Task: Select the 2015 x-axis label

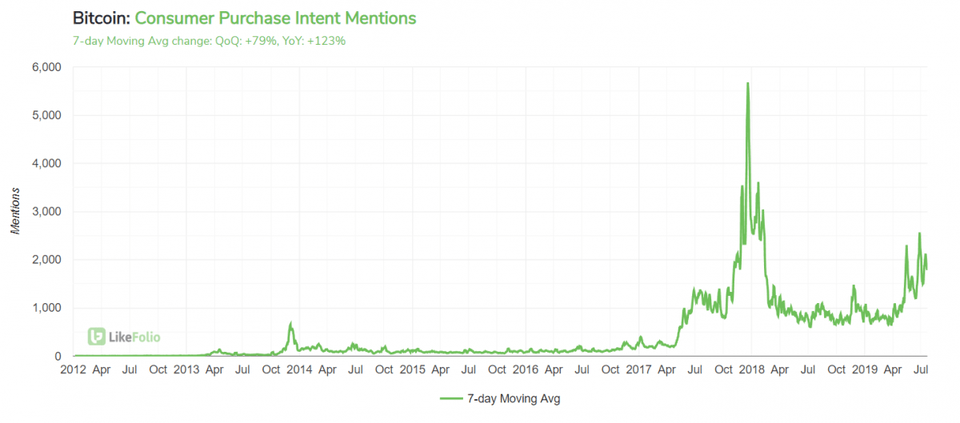Action: coord(412,371)
